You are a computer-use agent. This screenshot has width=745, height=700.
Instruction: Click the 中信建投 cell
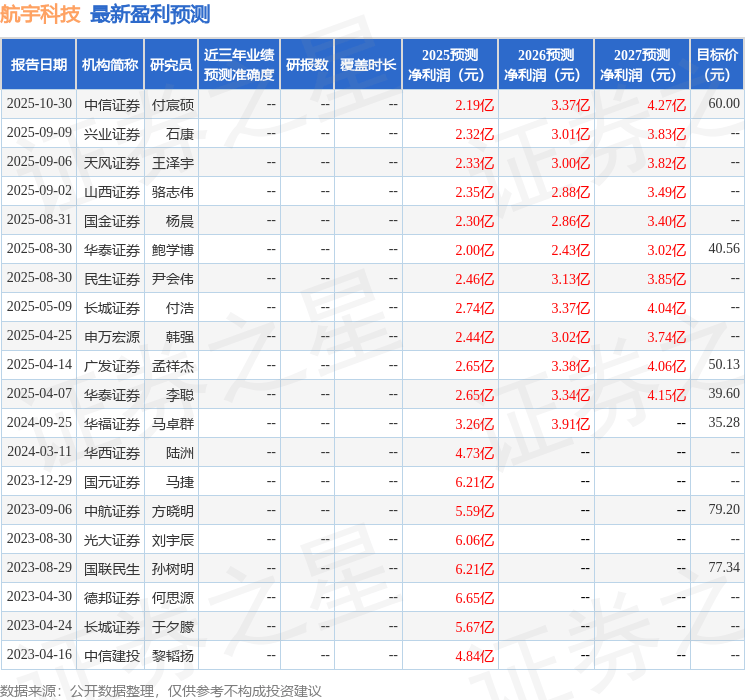(112, 656)
